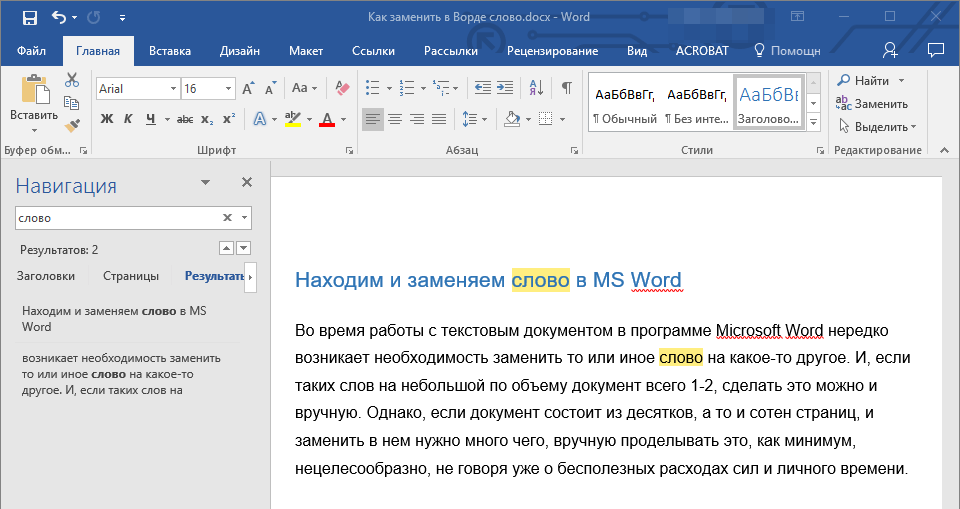Go to next search result arrow
The image size is (960, 509).
244,248
